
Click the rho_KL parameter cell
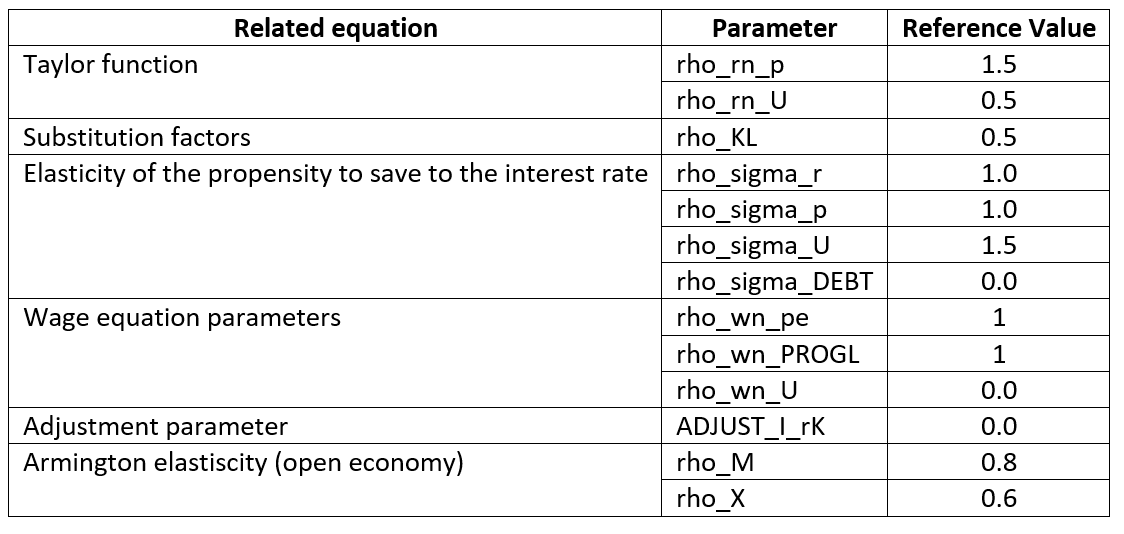point(774,137)
